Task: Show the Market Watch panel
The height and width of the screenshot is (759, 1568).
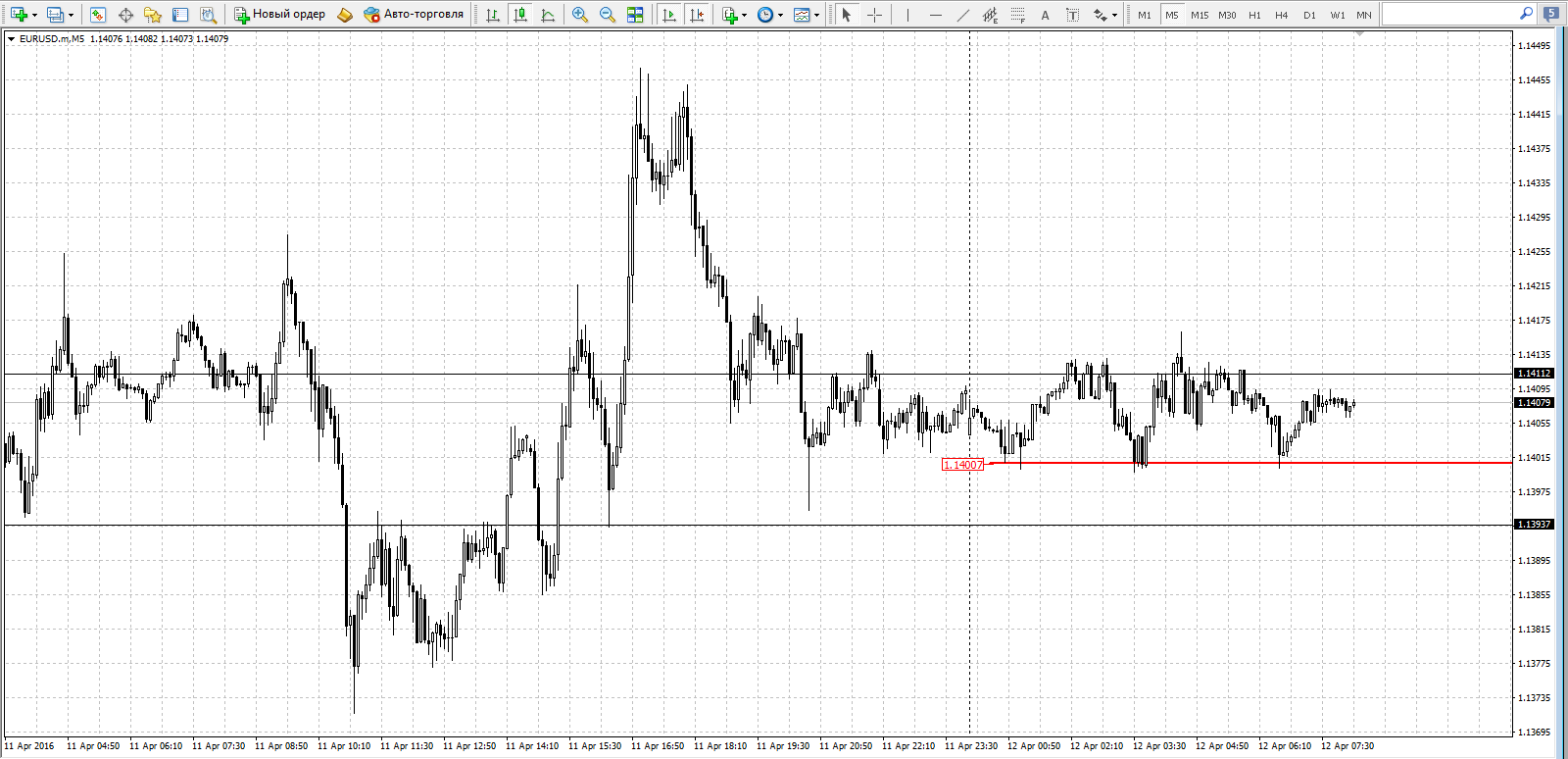Action: tap(97, 15)
